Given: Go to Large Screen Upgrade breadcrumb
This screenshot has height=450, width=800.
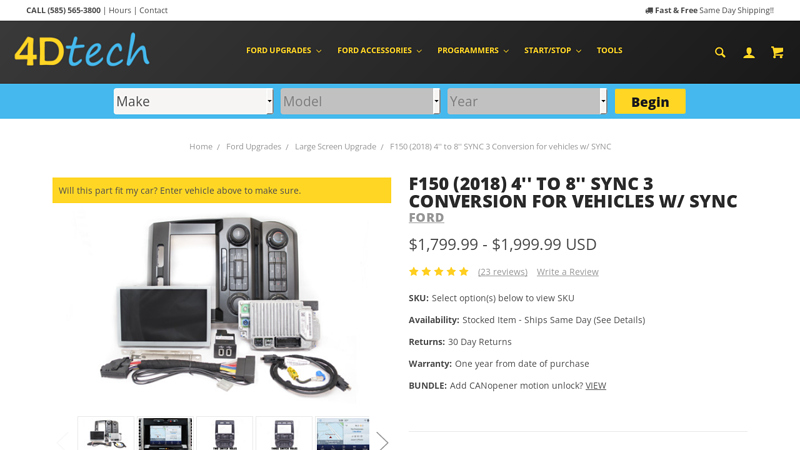Looking at the screenshot, I should (x=335, y=146).
